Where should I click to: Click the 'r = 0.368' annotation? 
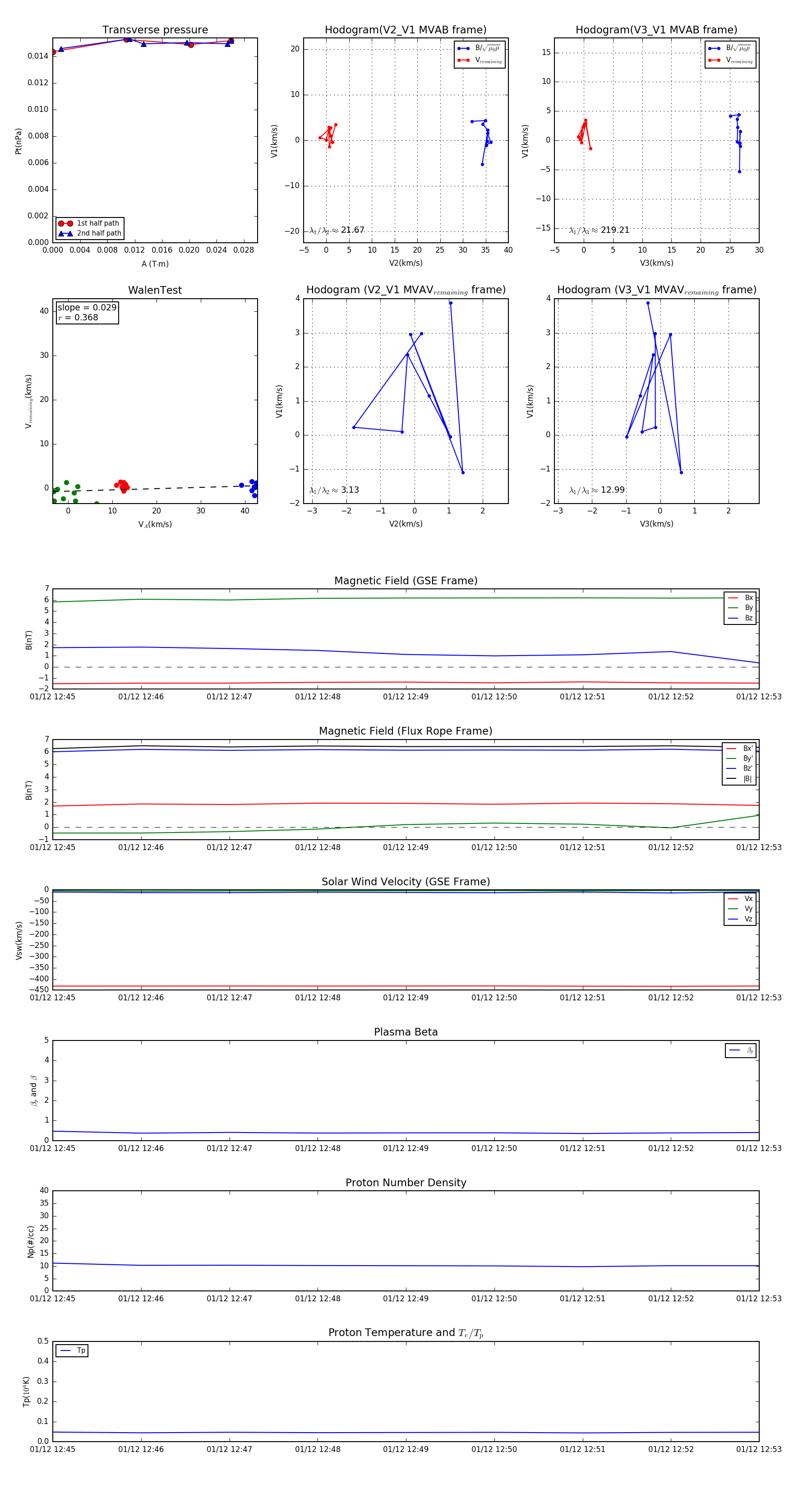coord(78,317)
